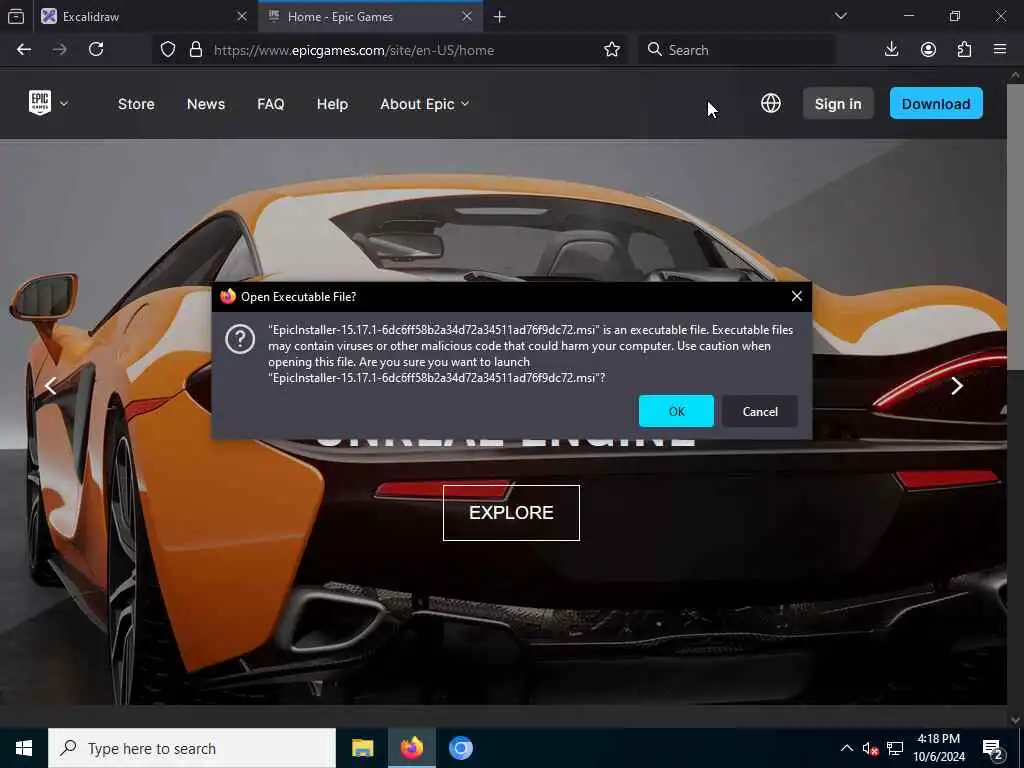
Task: Switch to the Home - Epic Games tab
Action: (370, 16)
